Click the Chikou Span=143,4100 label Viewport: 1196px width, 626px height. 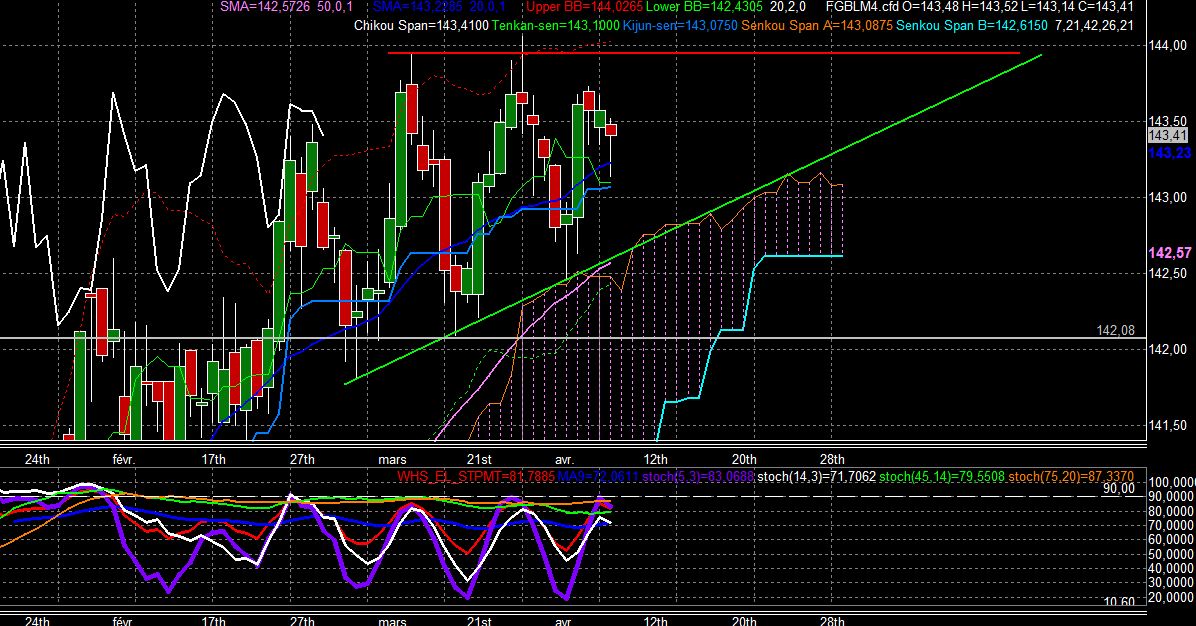coord(421,25)
